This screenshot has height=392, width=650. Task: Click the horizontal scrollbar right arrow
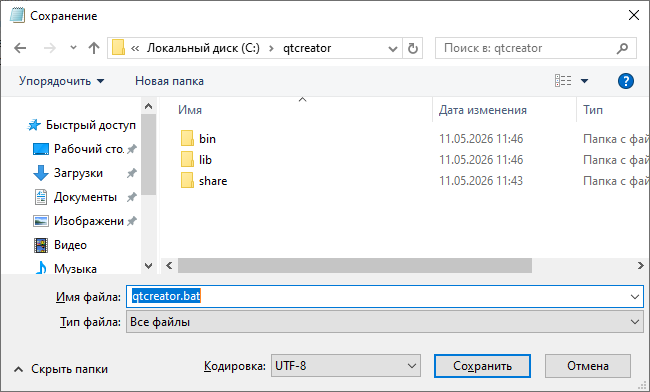pyautogui.click(x=641, y=265)
